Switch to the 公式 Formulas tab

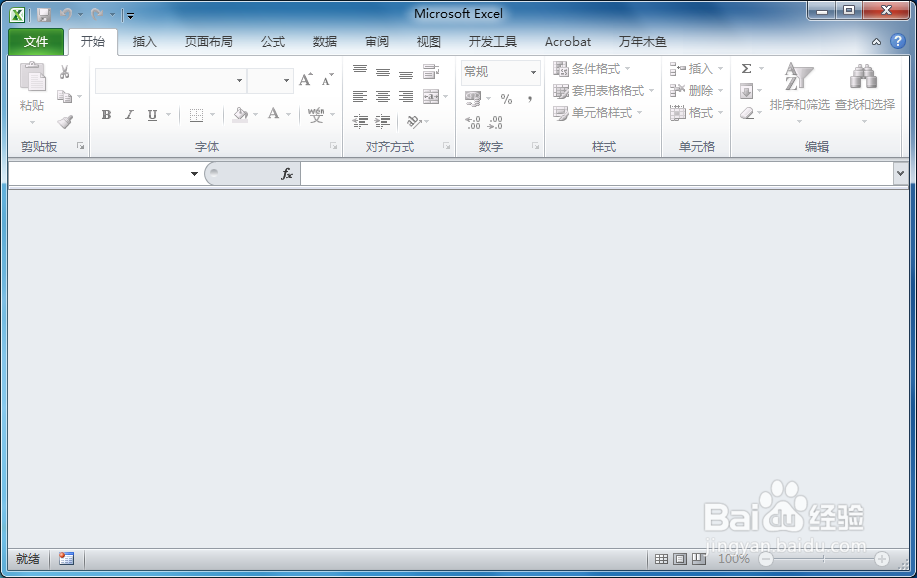[273, 42]
